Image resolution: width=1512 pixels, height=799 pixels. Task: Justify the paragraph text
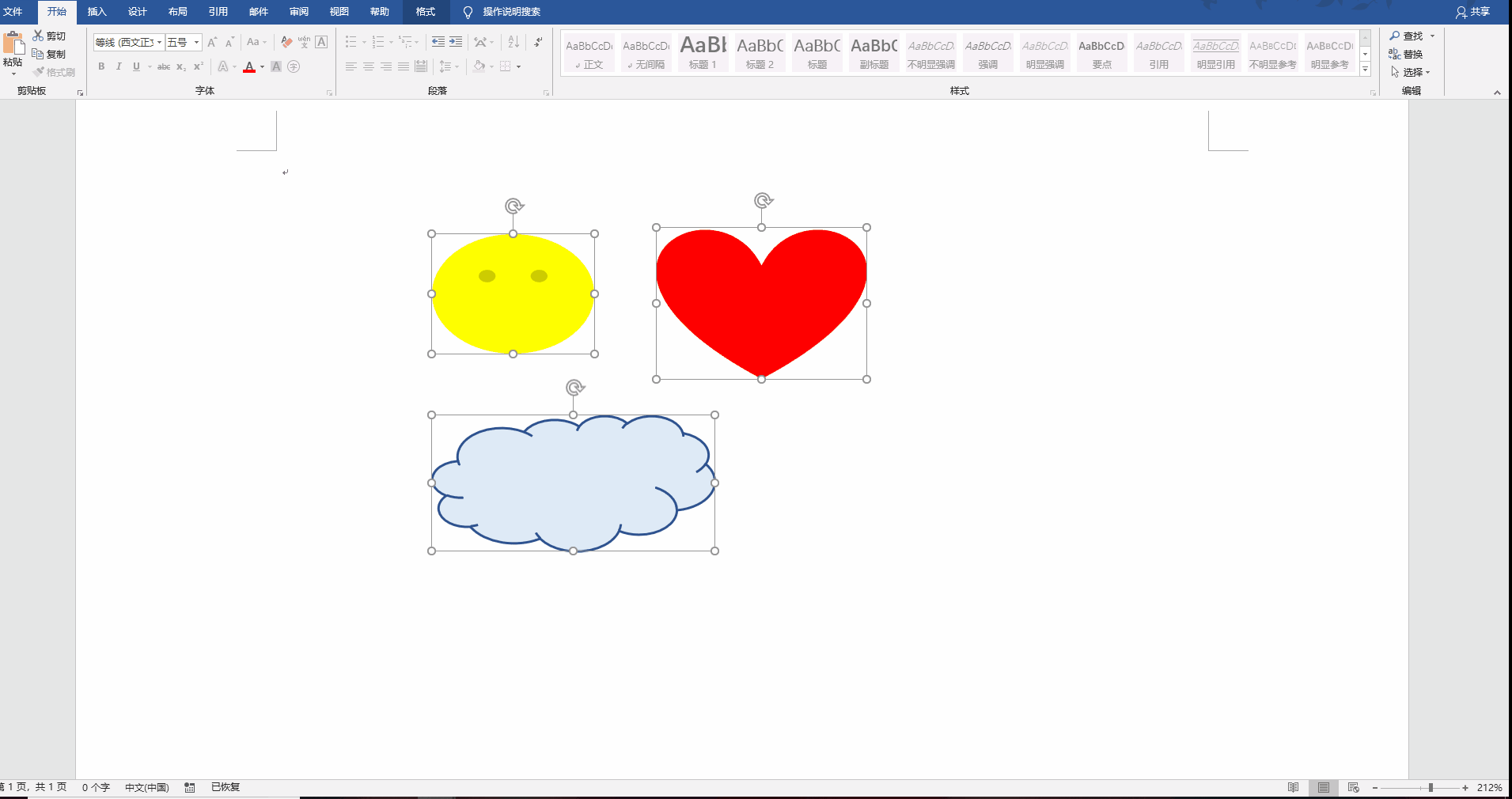pyautogui.click(x=404, y=66)
